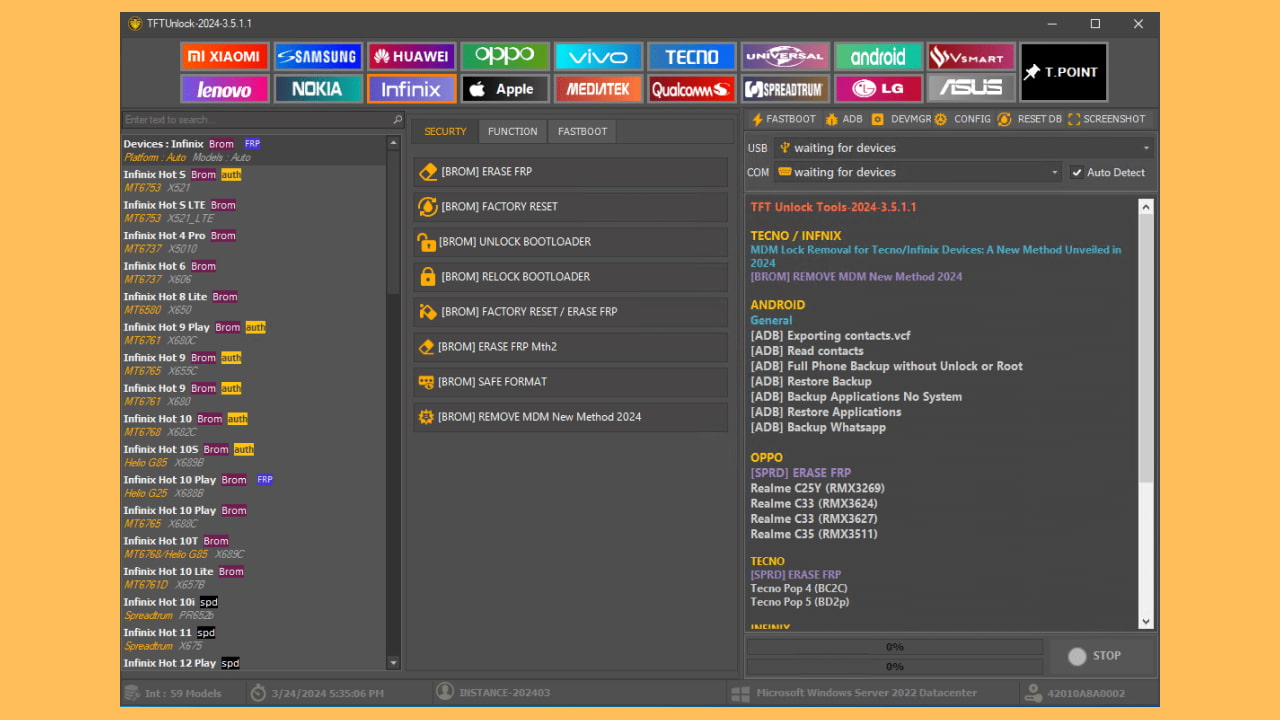Click the ADB toolbar item

point(843,119)
